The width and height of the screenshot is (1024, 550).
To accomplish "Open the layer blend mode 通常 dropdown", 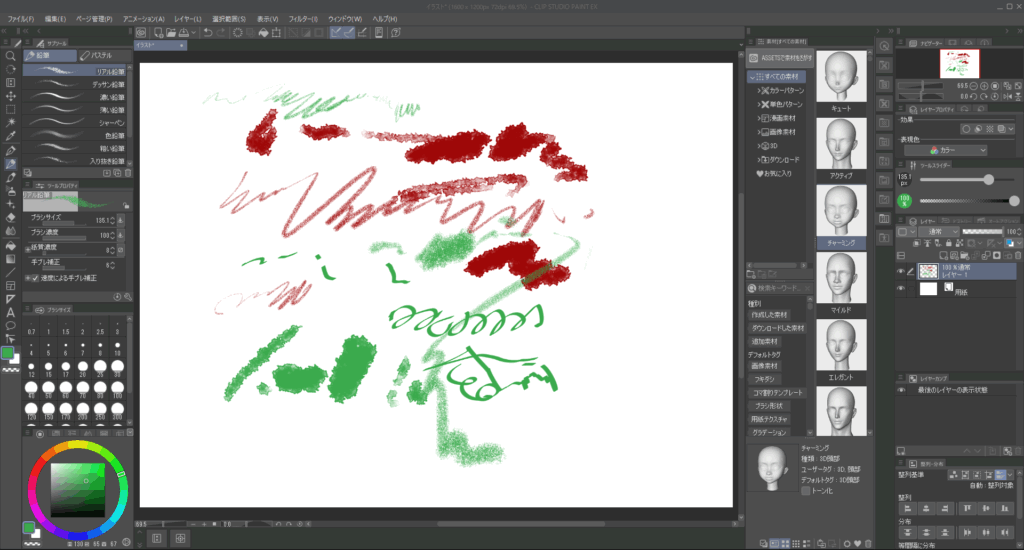I will (936, 232).
